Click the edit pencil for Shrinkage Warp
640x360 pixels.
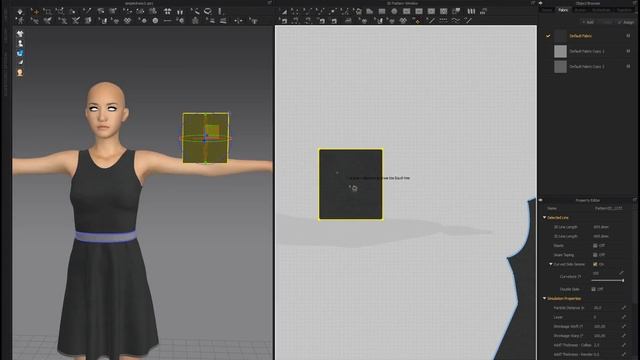click(624, 336)
